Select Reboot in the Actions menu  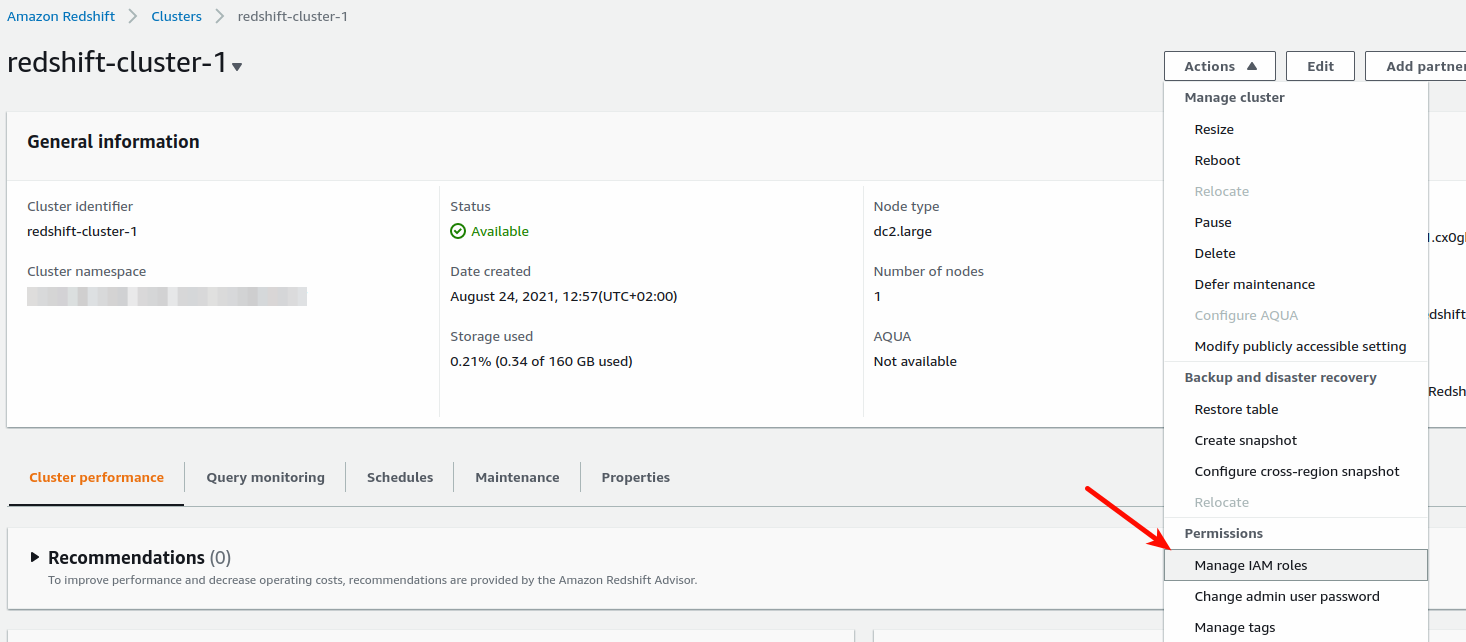tap(1217, 160)
